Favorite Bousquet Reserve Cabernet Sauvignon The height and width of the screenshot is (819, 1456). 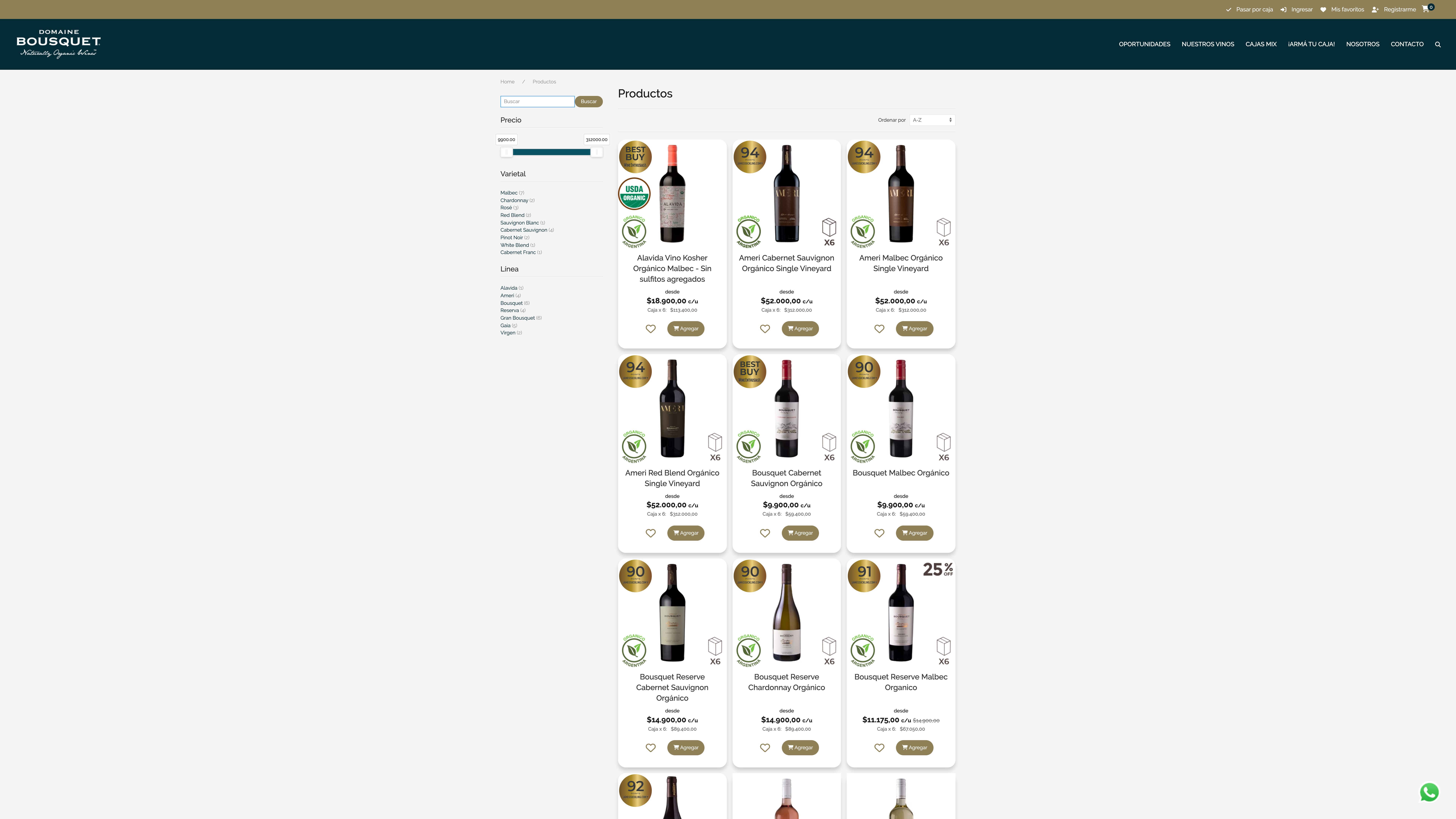(x=651, y=748)
